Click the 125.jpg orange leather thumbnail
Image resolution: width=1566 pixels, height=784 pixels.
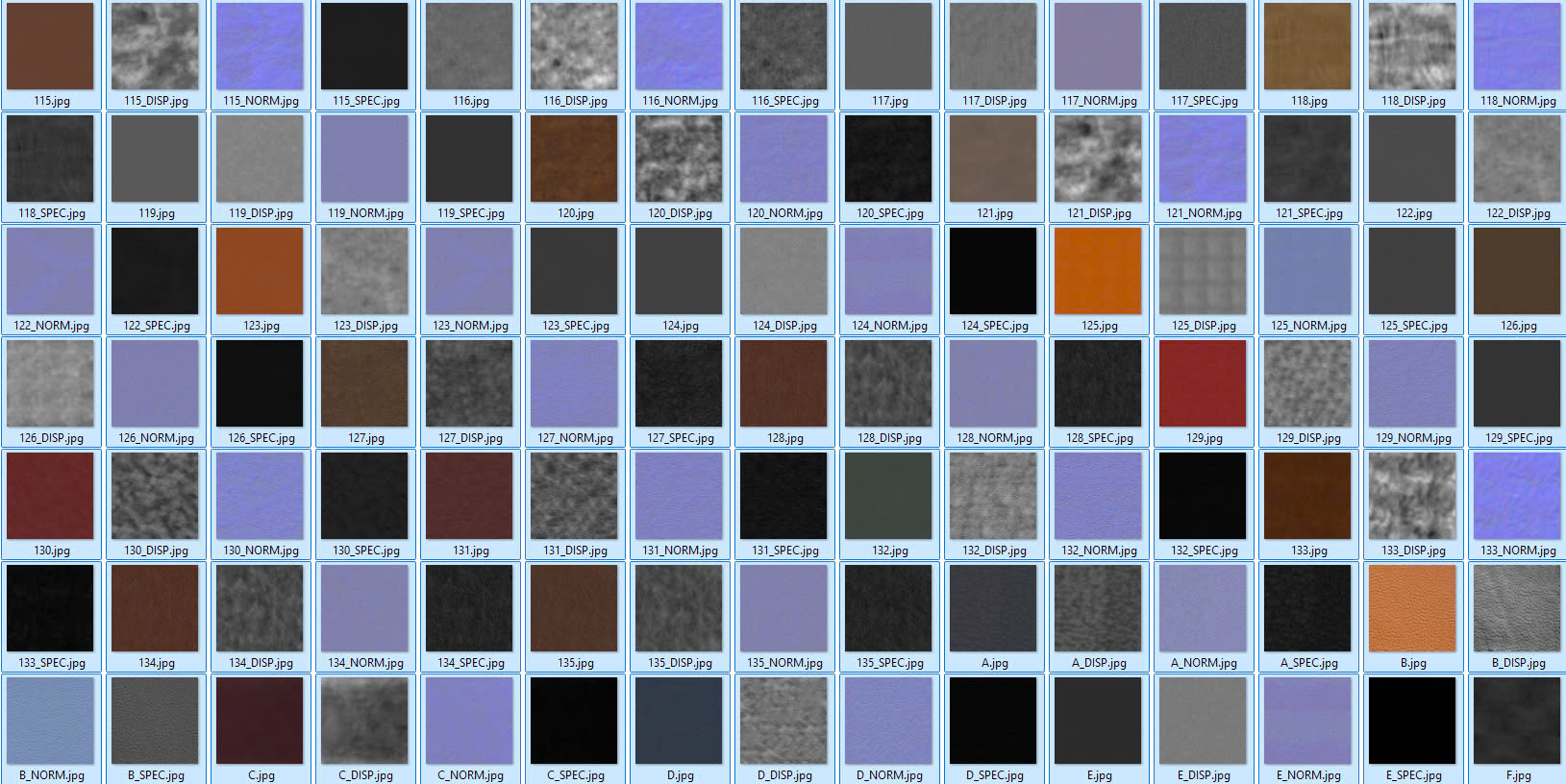[x=1098, y=272]
